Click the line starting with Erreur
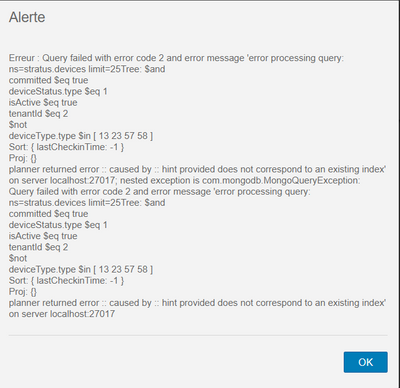This screenshot has height=388, width=400. pyautogui.click(x=176, y=58)
